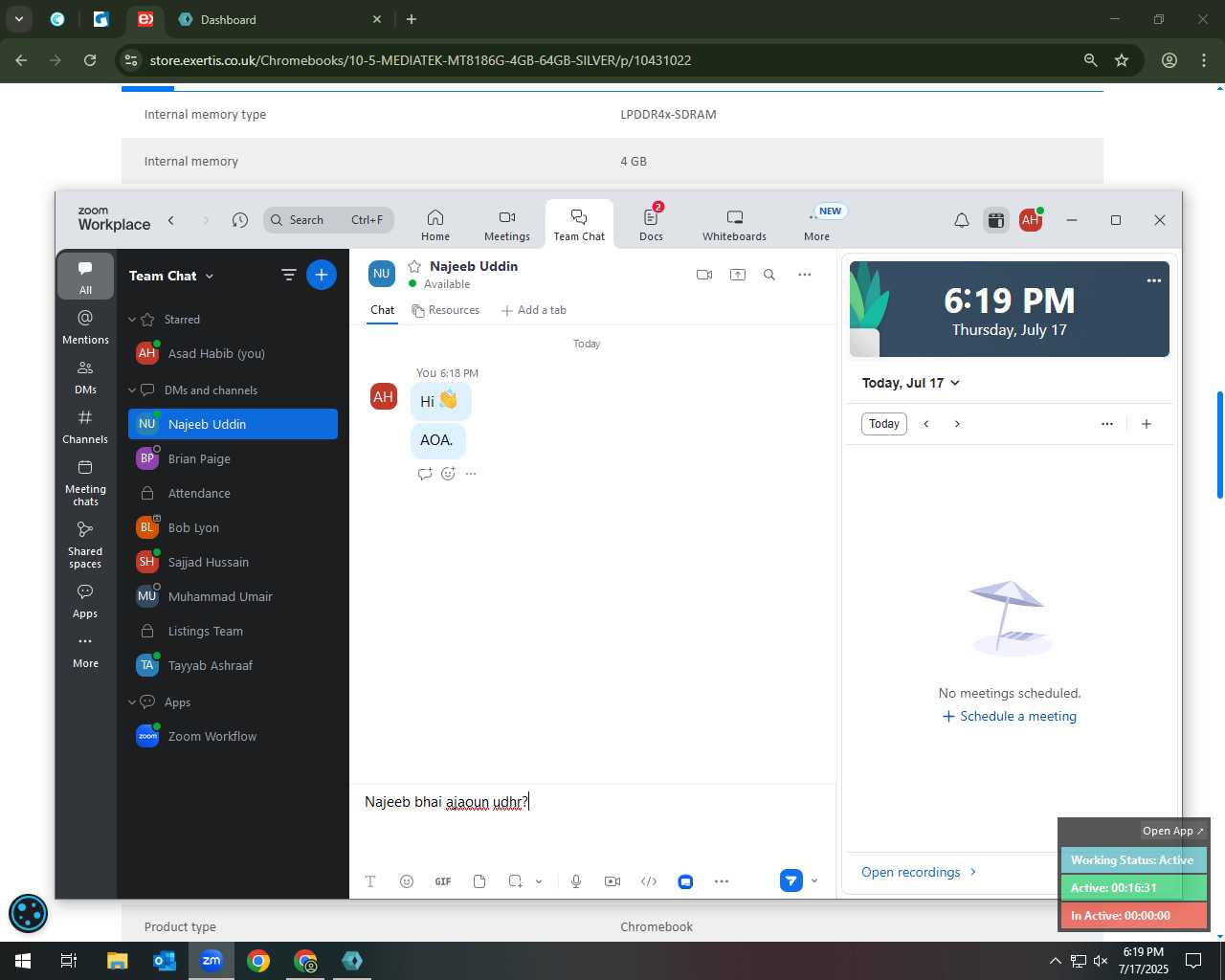Viewport: 1225px width, 980px height.
Task: Star the Najeeb Uddin chat
Action: tap(414, 266)
